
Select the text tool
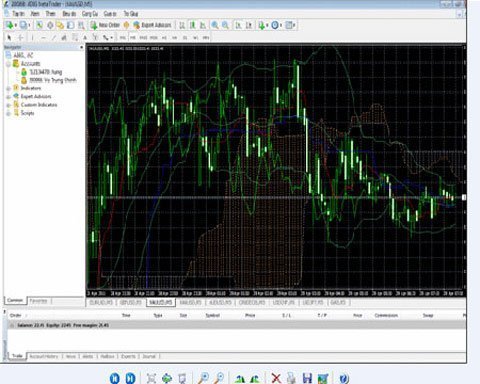(x=85, y=38)
